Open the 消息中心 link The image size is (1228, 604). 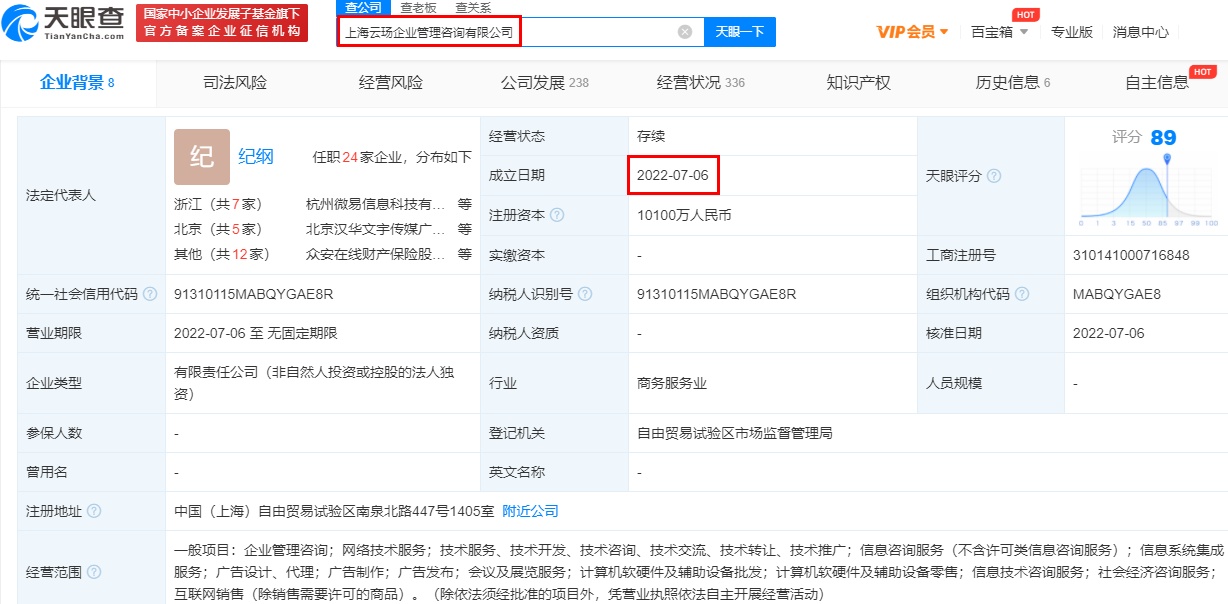[x=1141, y=32]
